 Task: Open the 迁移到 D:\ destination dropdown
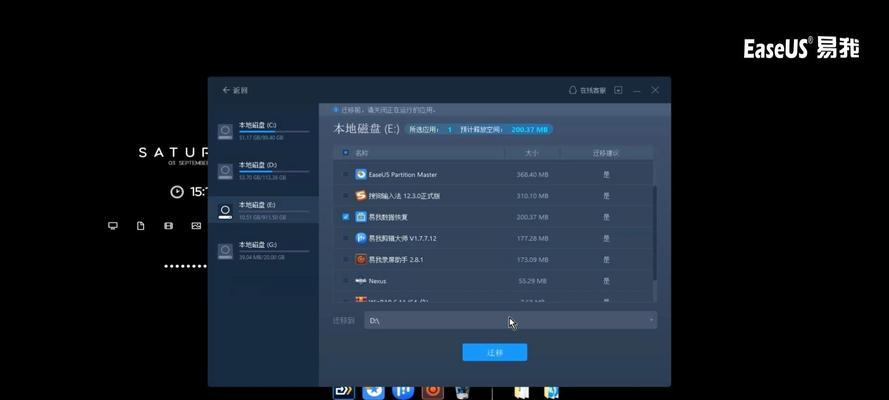[511, 320]
